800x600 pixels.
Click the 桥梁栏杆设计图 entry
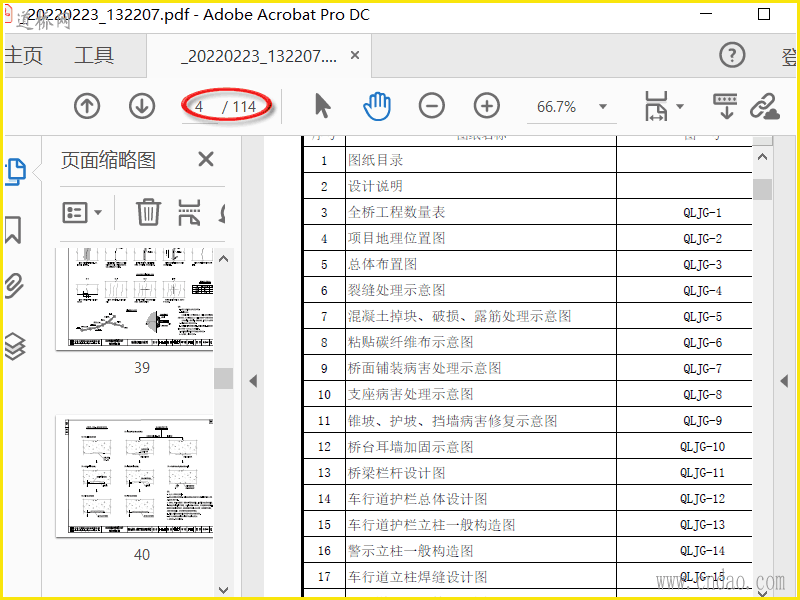tap(396, 473)
